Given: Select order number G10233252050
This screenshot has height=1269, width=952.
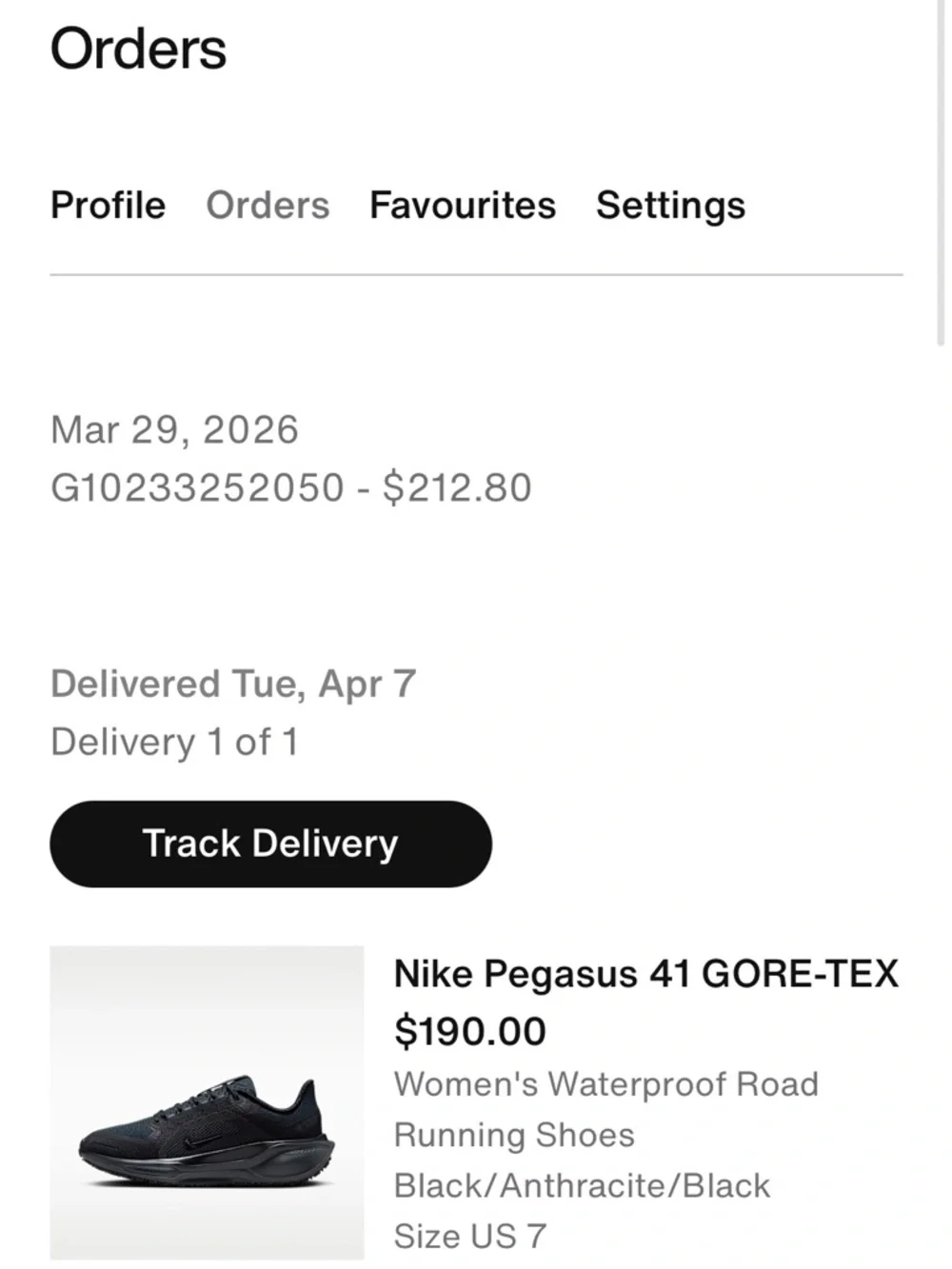Looking at the screenshot, I should (x=197, y=487).
